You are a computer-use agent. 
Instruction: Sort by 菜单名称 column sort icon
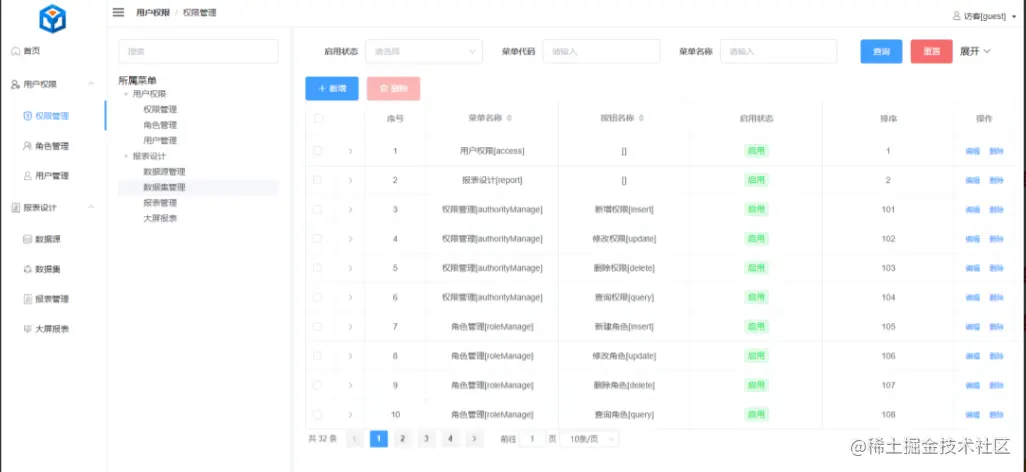510,118
